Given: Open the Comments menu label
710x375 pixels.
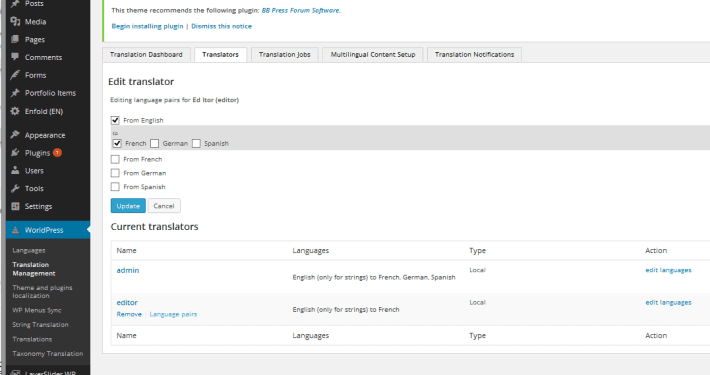Looking at the screenshot, I should click(x=43, y=58).
